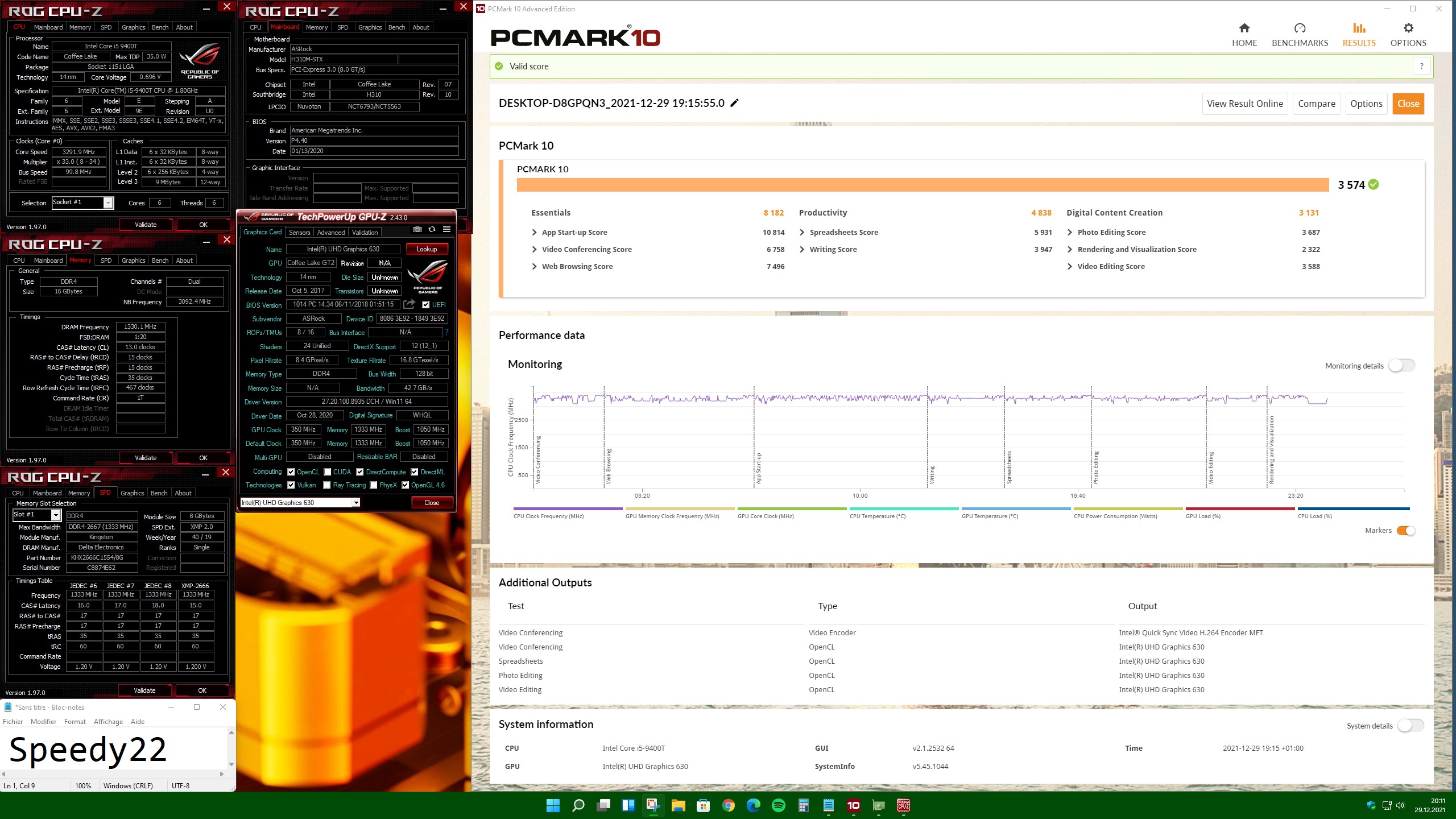Click Spreadsheets marker line in monitoring chart
The image size is (1456, 819).
pos(1004,437)
